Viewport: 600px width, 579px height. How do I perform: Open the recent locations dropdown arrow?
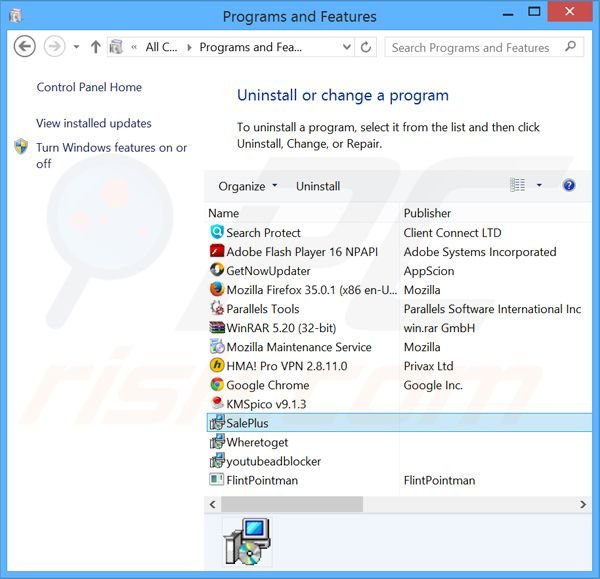77,47
